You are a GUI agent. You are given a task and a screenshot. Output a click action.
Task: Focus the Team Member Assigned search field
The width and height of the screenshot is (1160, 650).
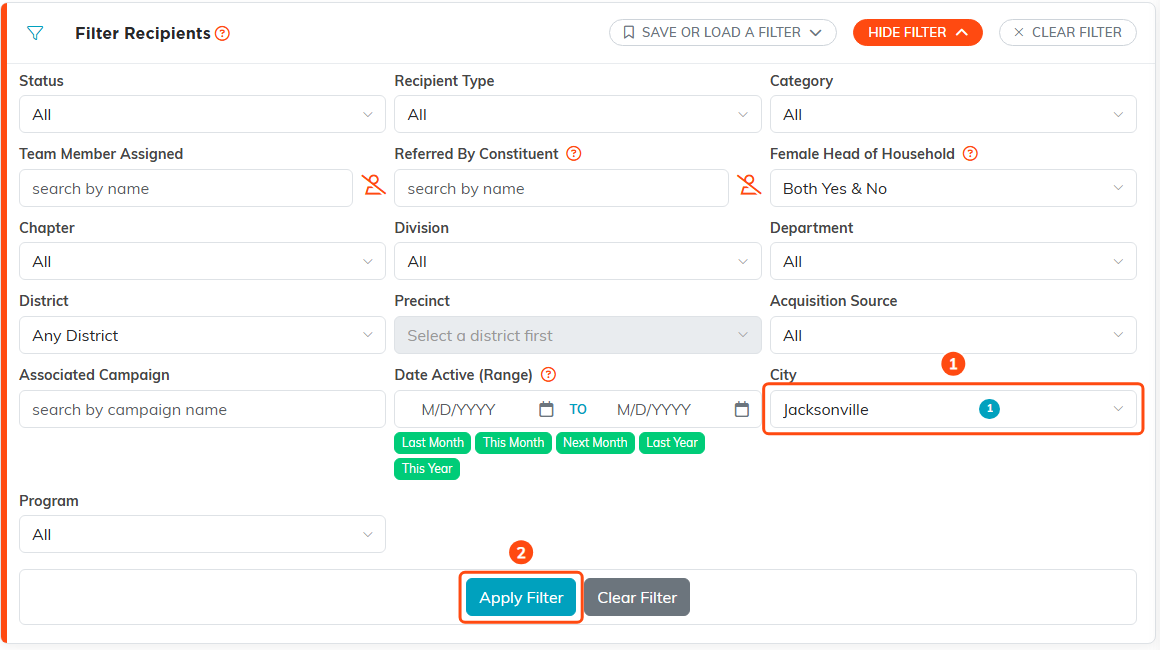click(x=186, y=189)
